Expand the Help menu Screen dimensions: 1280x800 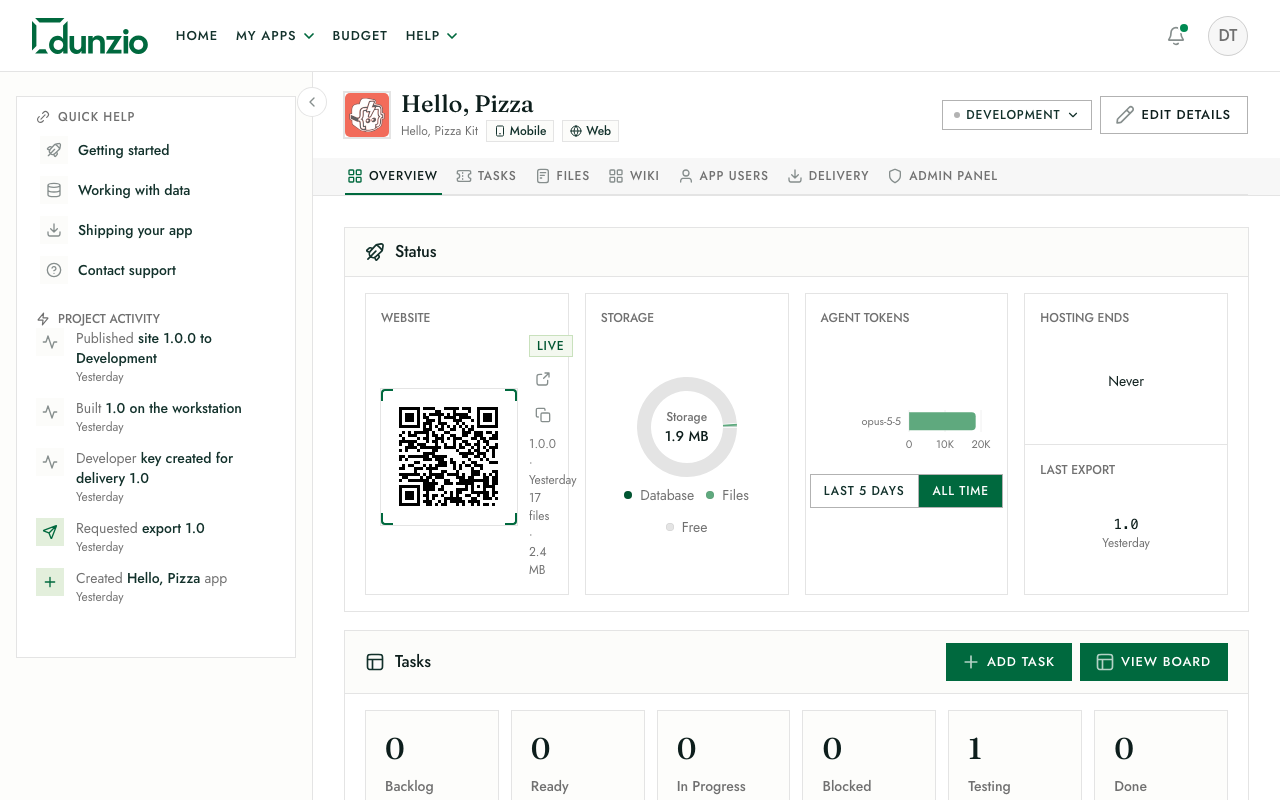coord(431,36)
